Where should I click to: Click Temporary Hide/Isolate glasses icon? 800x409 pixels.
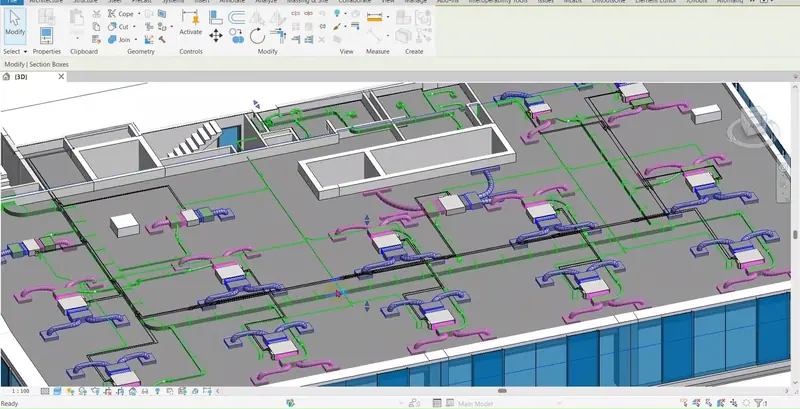(x=145, y=391)
